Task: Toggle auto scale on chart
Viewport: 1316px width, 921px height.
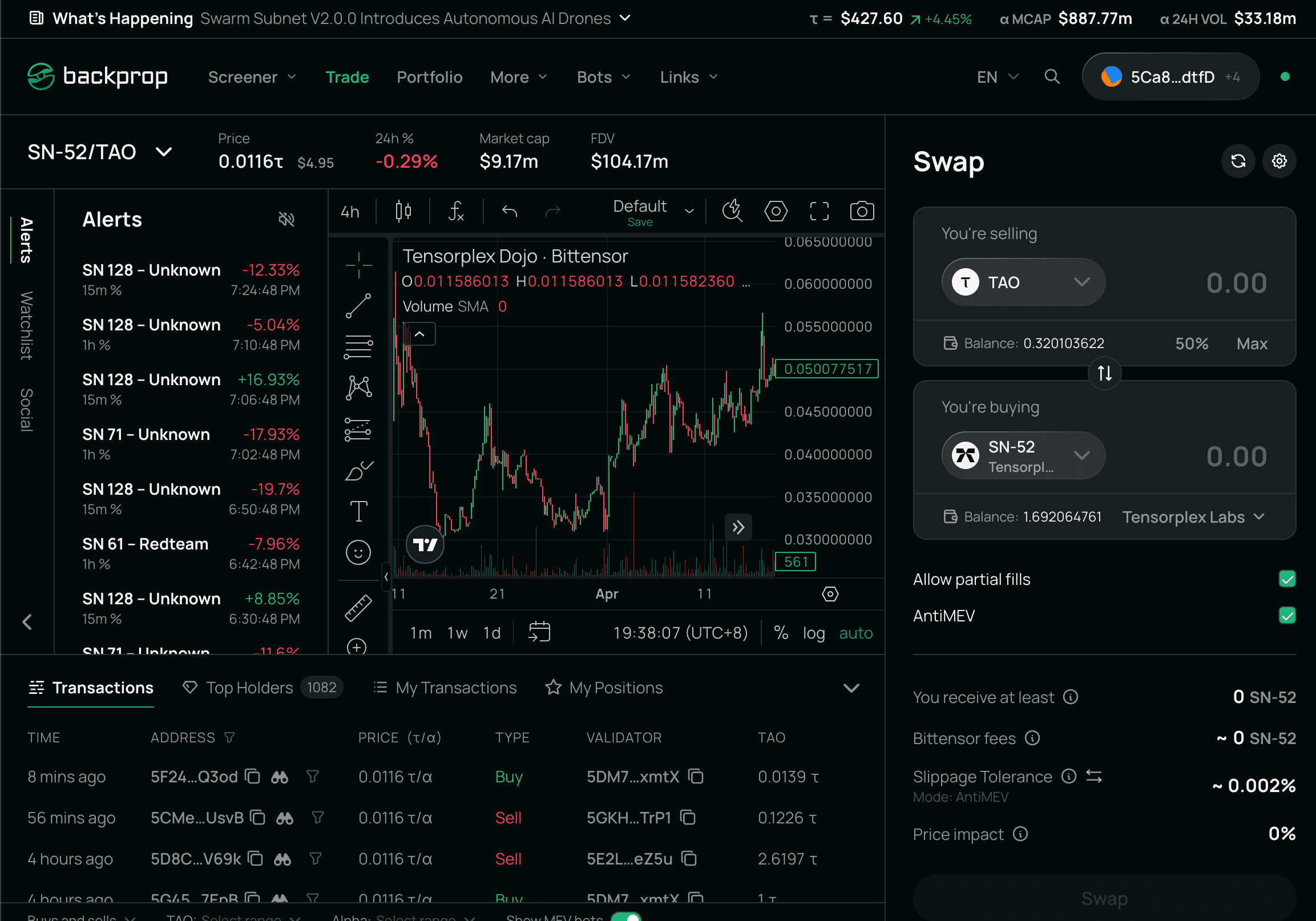Action: [x=856, y=633]
